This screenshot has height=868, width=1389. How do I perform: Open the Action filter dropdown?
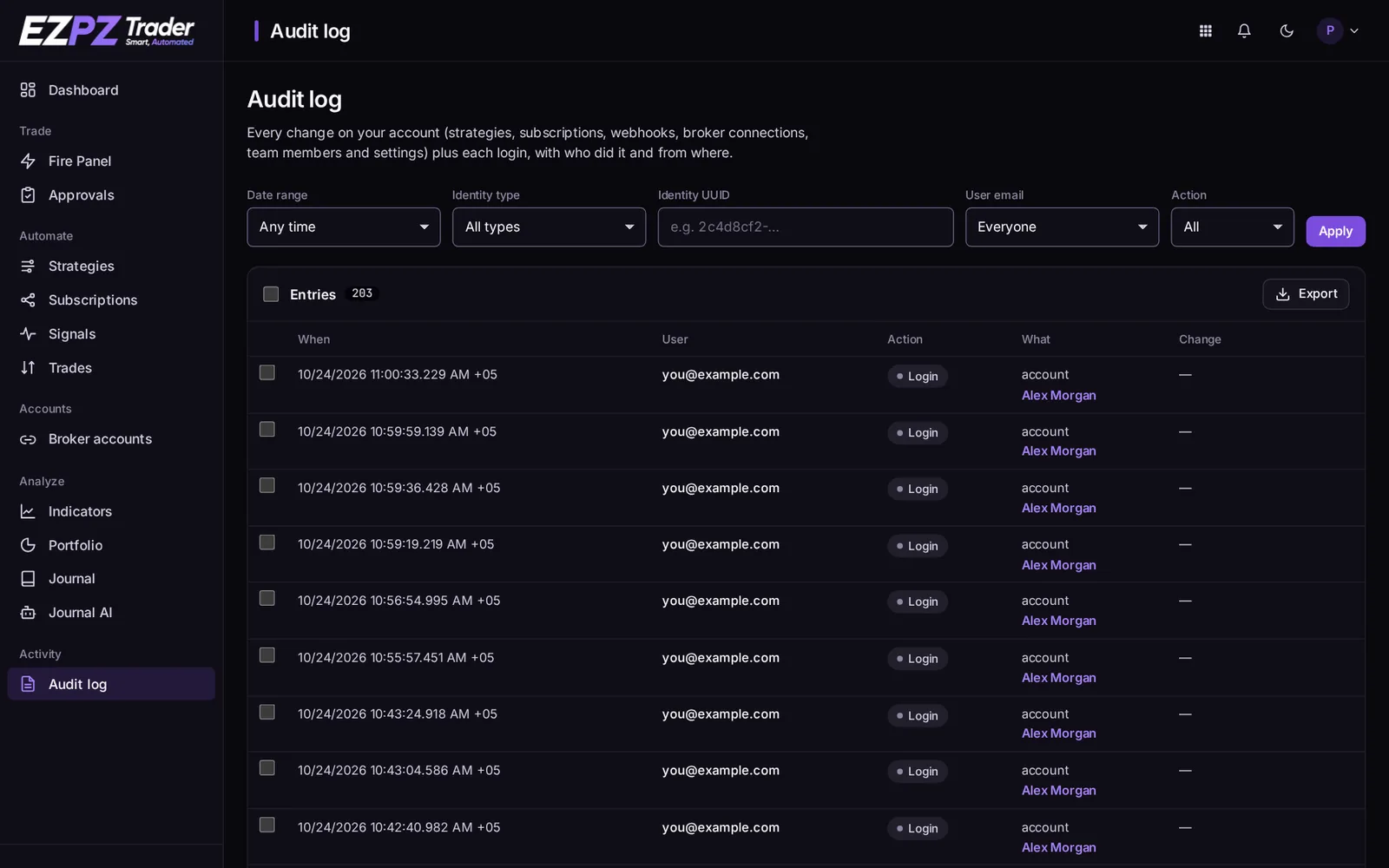[x=1232, y=227]
